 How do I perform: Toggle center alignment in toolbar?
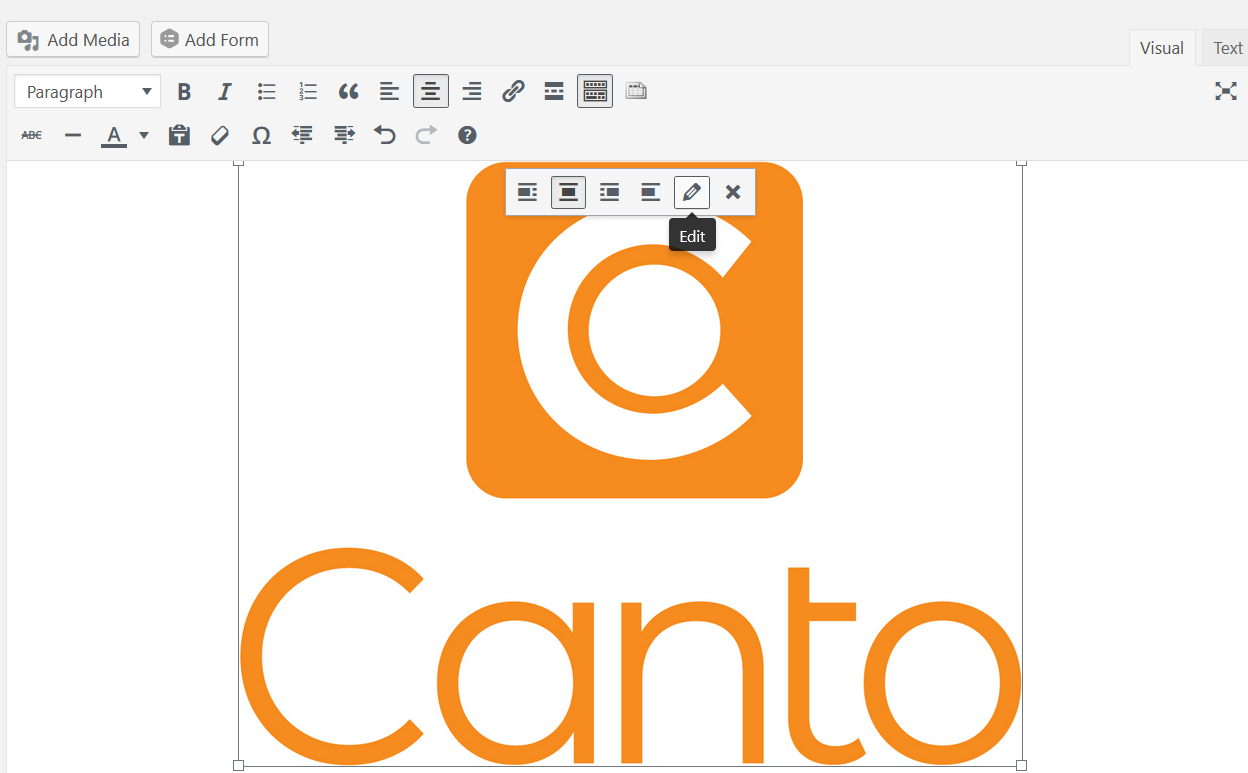click(431, 92)
